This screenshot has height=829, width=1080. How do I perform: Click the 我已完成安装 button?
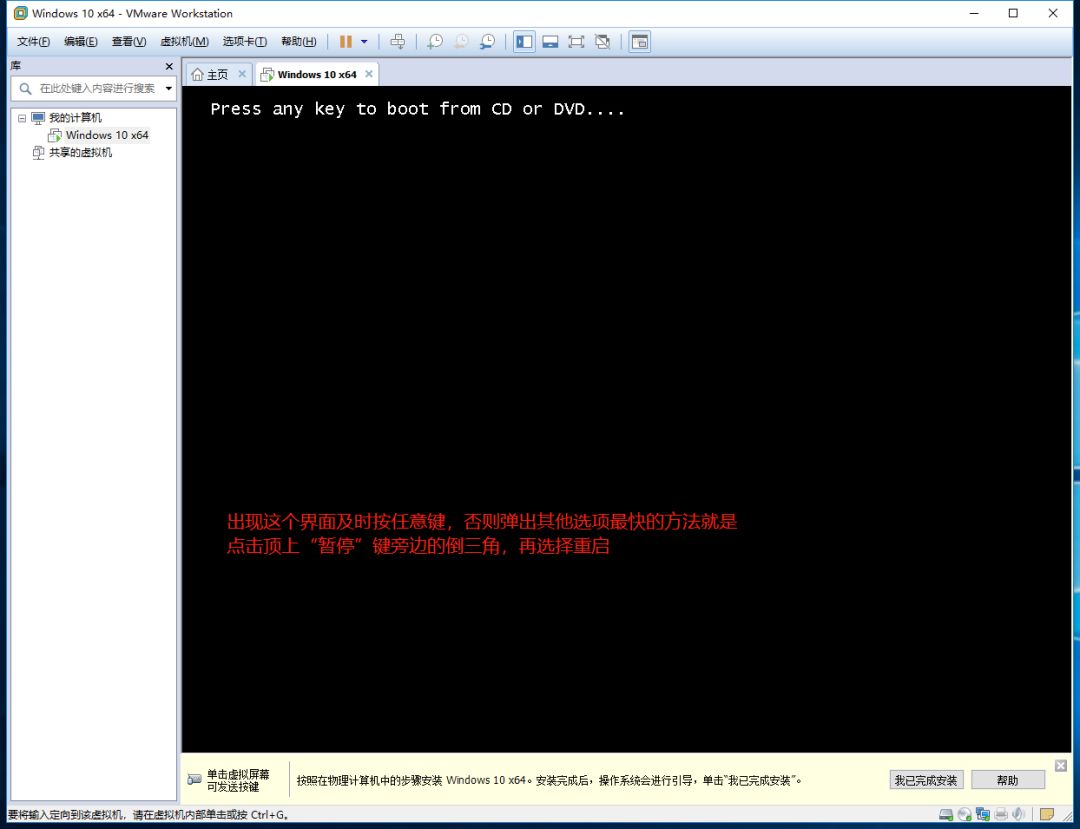[x=926, y=780]
